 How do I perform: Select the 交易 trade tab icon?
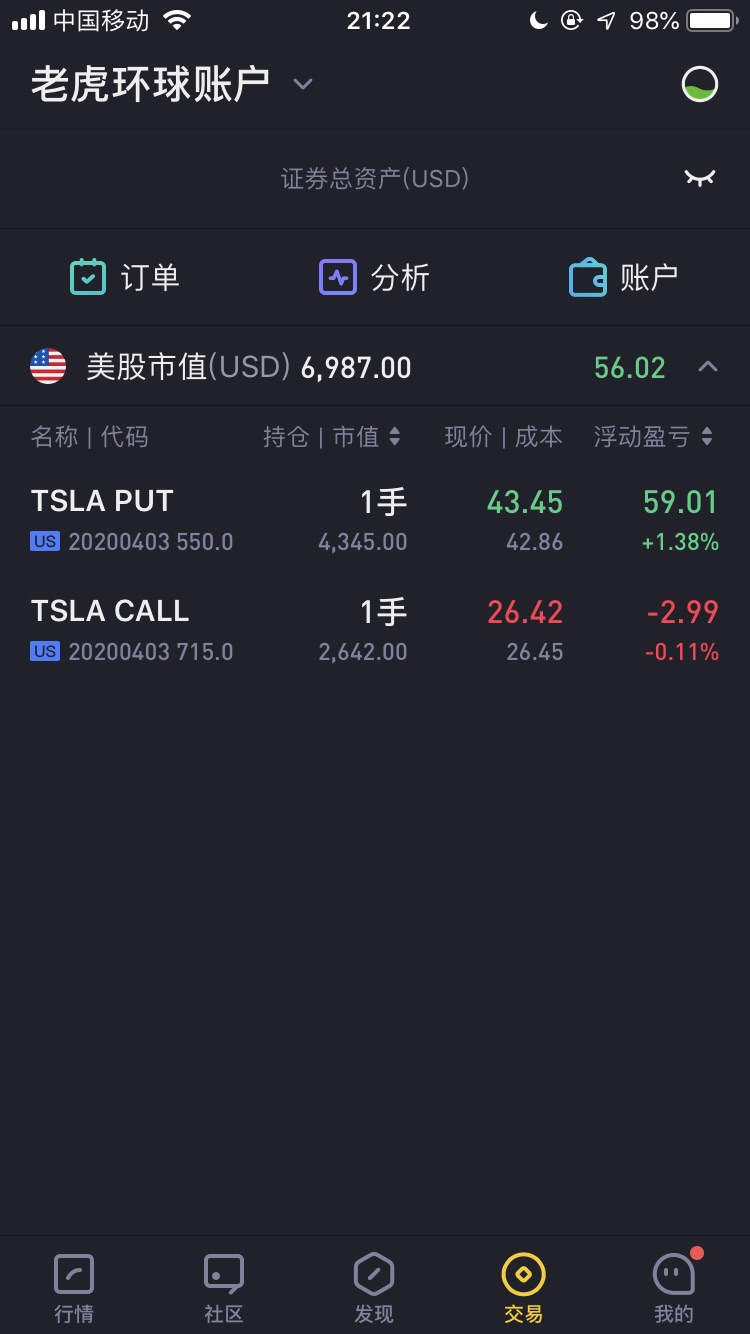pyautogui.click(x=524, y=1275)
